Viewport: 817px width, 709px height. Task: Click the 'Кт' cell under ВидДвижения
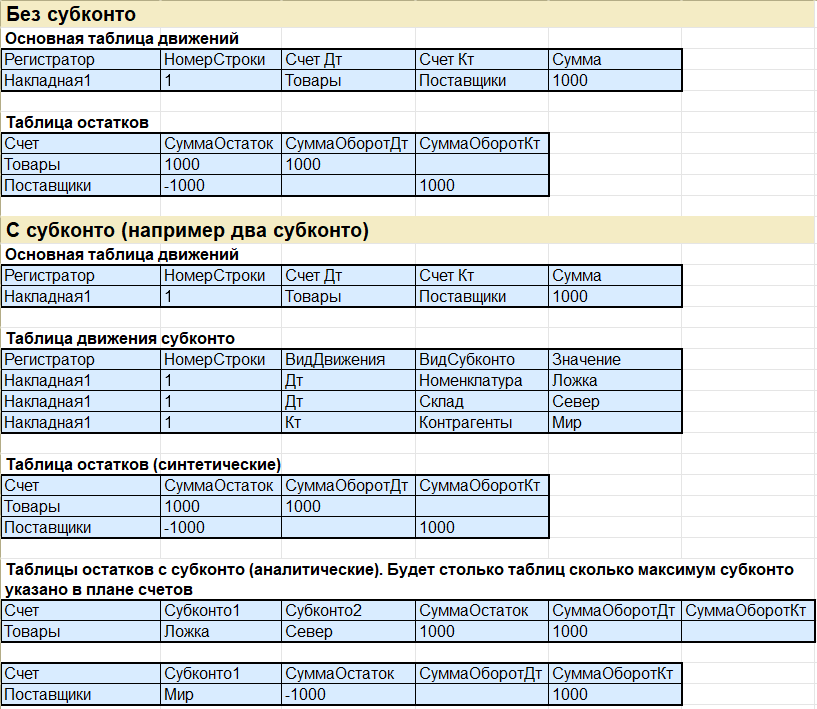click(x=348, y=422)
